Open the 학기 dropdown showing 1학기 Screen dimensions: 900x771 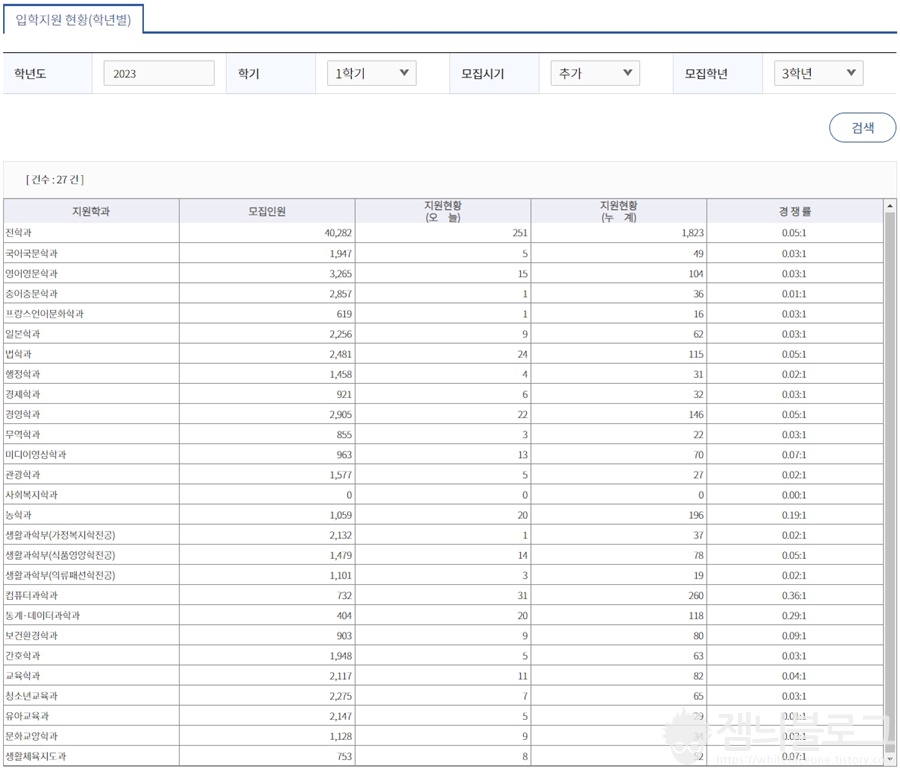[x=371, y=73]
